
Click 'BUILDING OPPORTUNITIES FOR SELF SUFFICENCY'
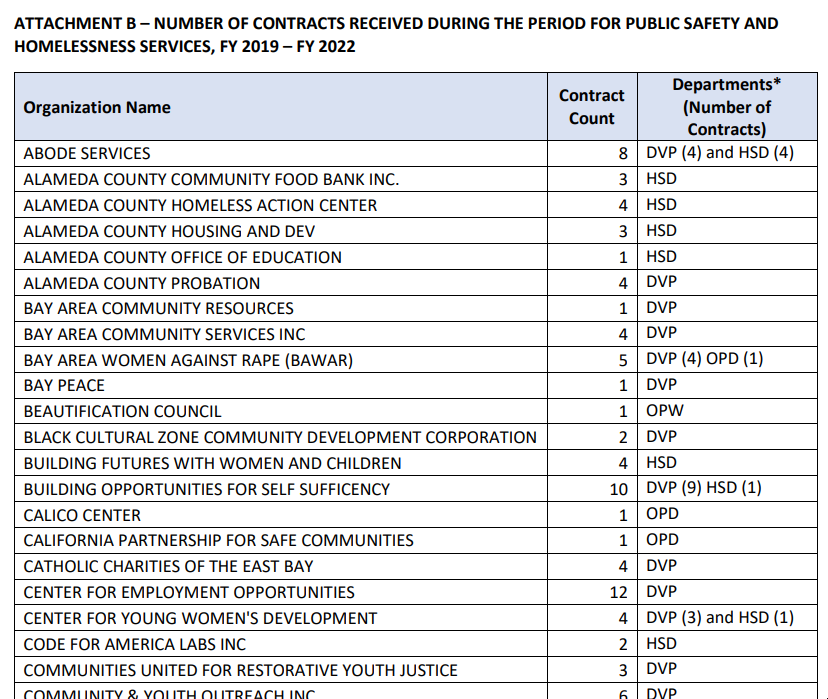[206, 489]
